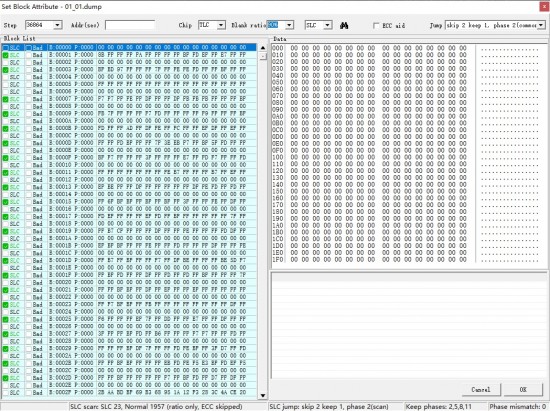Enable the ECC aid checkbox
550x411 pixels.
(376, 26)
